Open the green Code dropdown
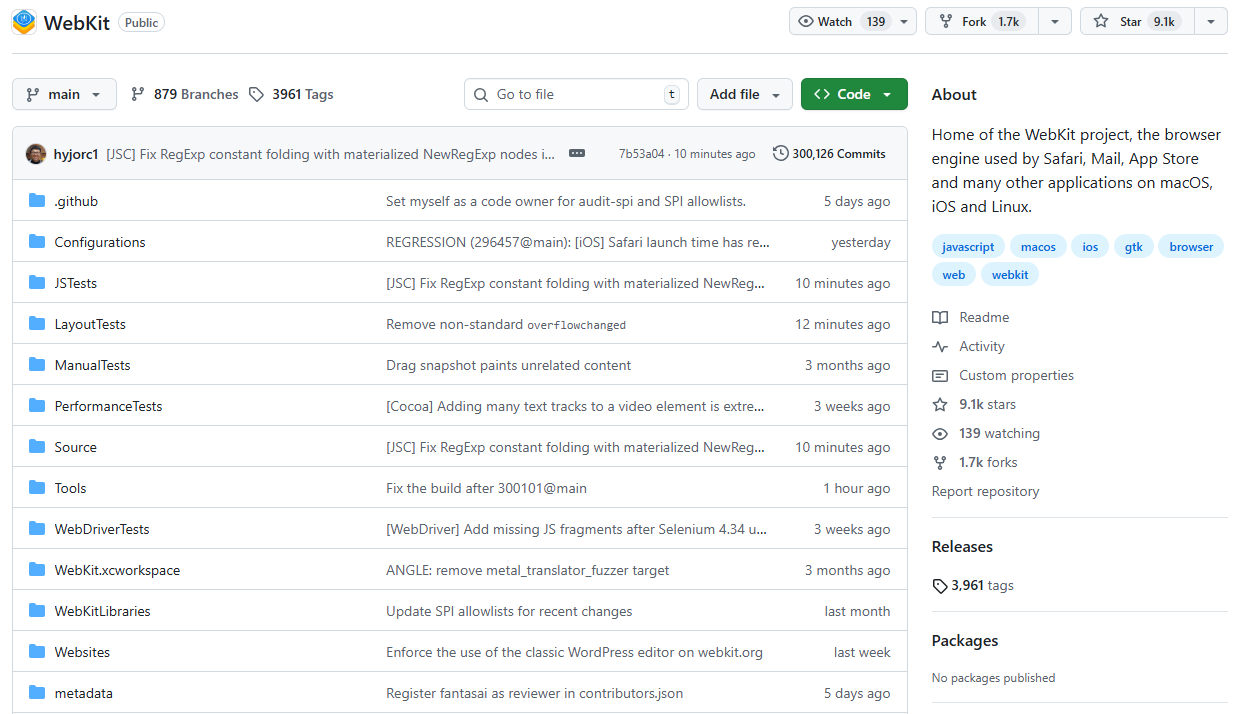The image size is (1236, 714). [854, 94]
